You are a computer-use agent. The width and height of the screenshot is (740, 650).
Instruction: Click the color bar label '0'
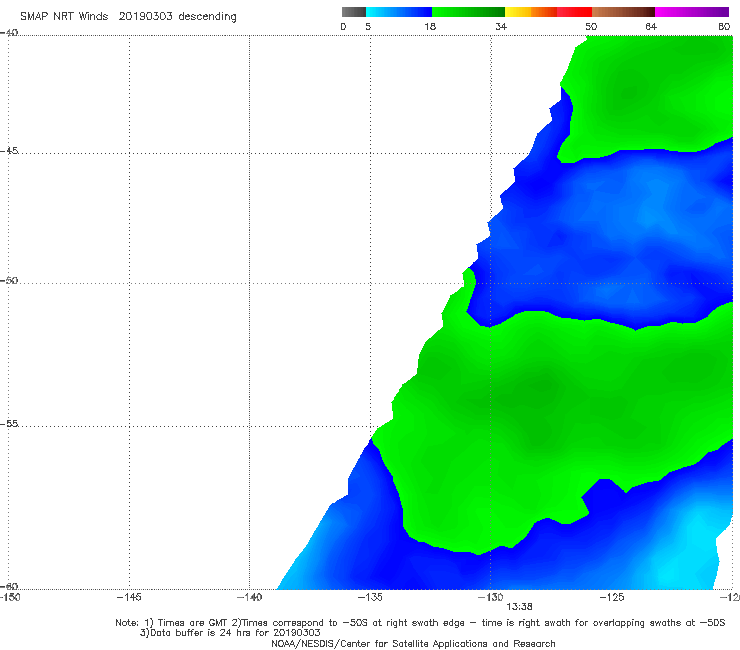tap(343, 27)
